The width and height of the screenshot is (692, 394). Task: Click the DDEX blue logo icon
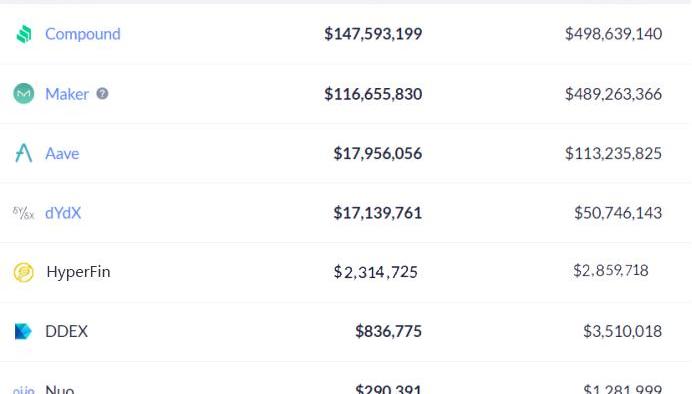coord(23,331)
